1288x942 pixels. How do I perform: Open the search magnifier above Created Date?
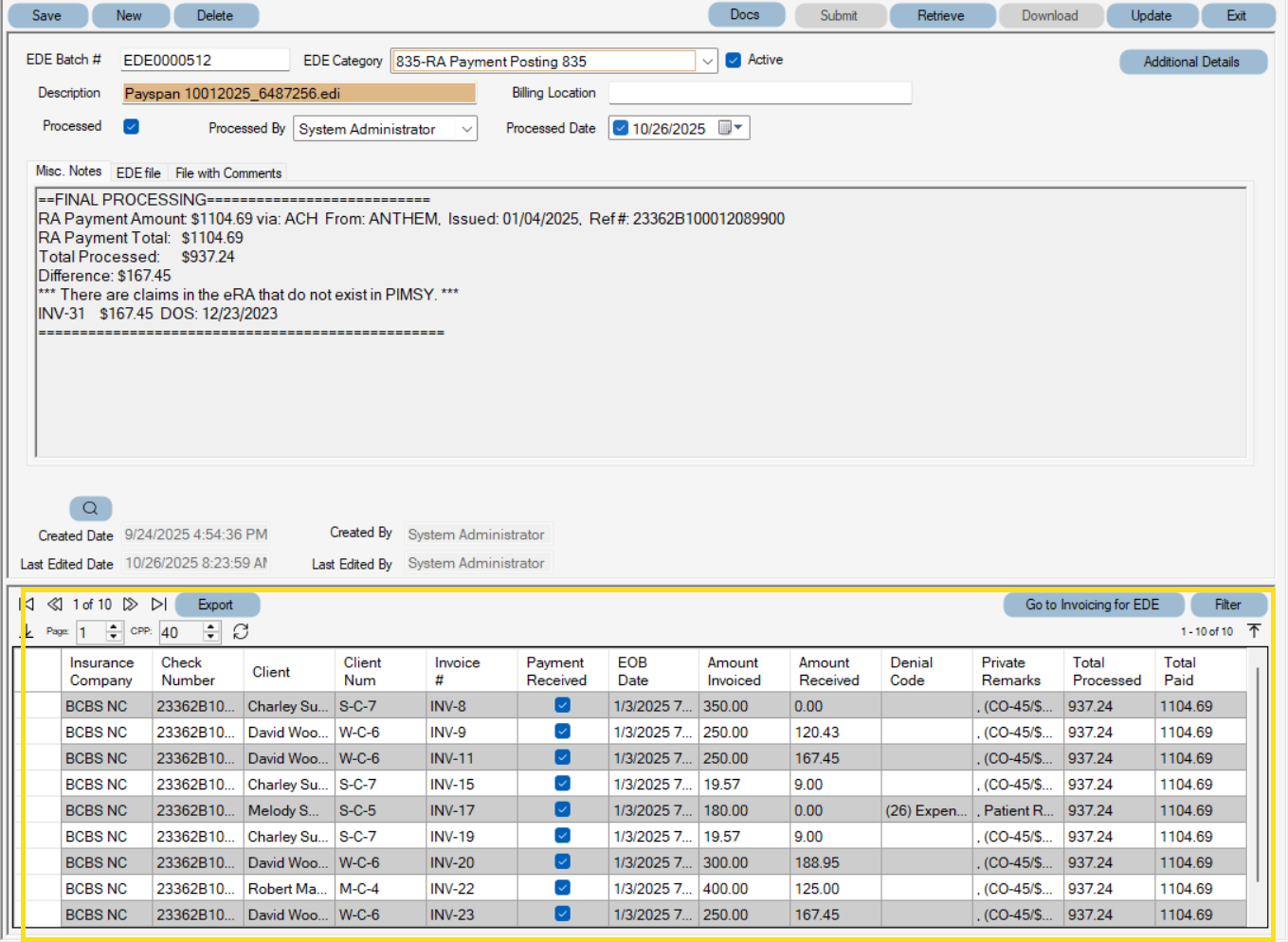[x=90, y=508]
